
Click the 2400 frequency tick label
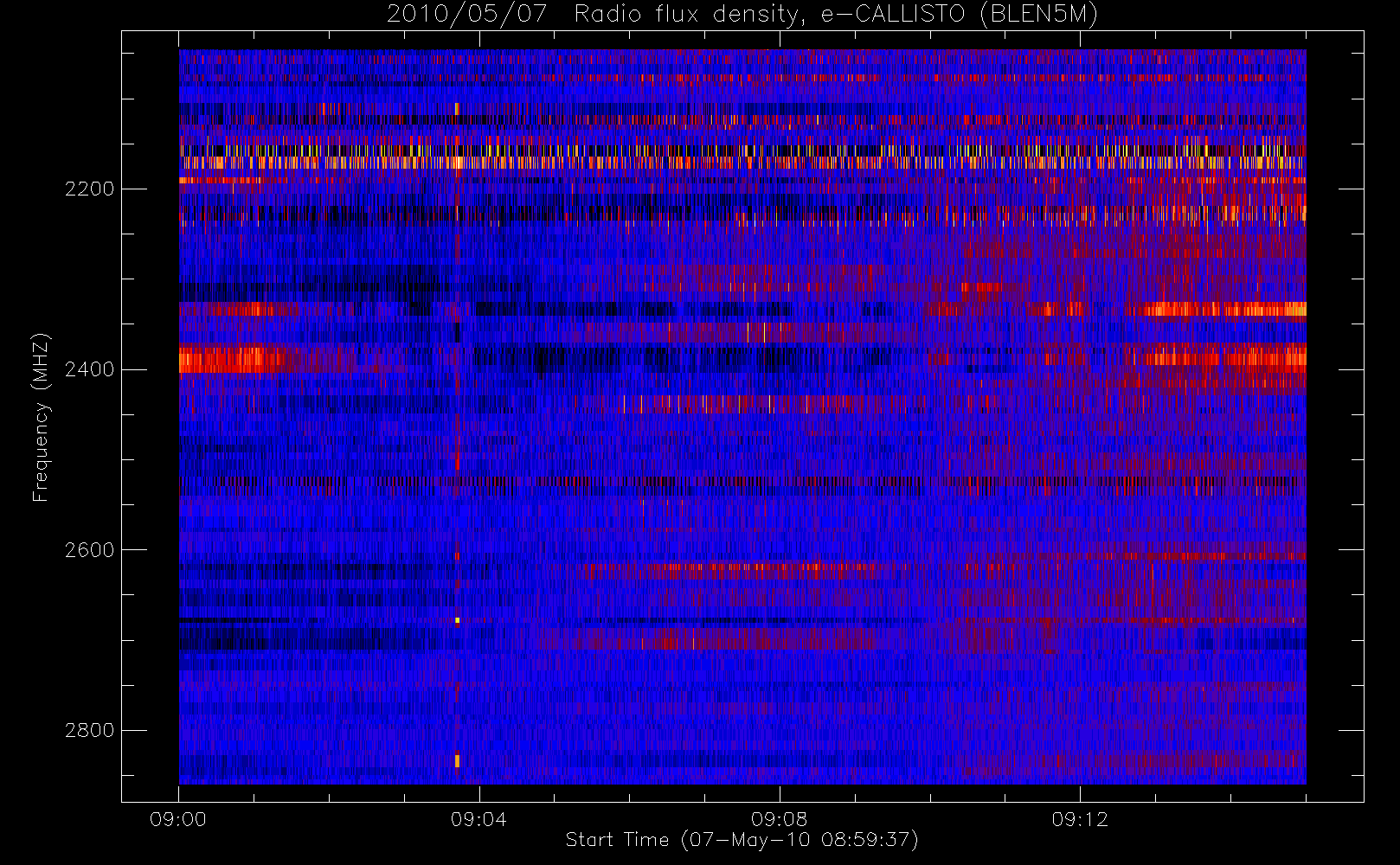point(89,370)
